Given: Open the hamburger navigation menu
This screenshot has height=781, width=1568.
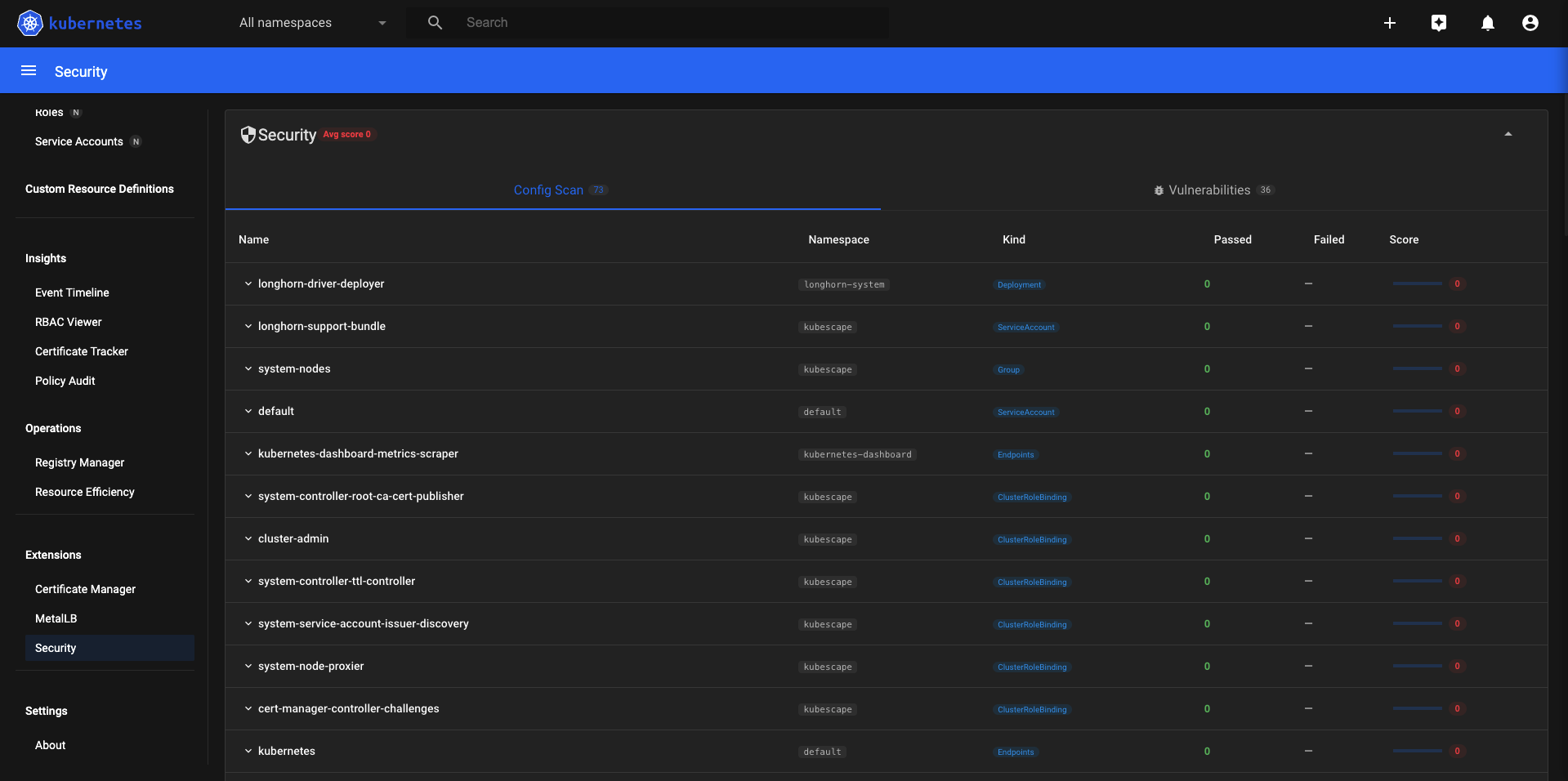Looking at the screenshot, I should (29, 71).
